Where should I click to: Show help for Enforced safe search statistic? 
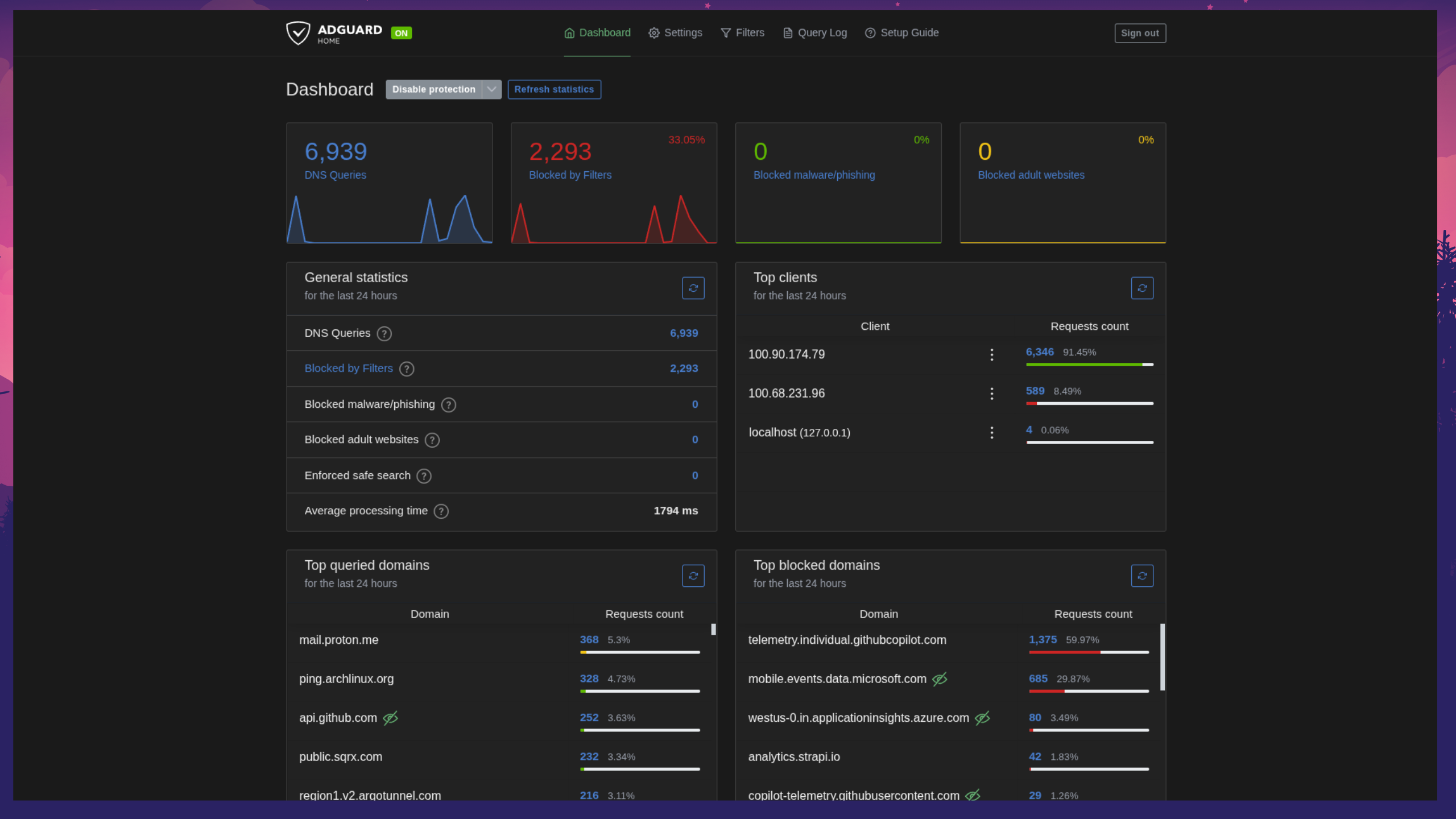(424, 476)
